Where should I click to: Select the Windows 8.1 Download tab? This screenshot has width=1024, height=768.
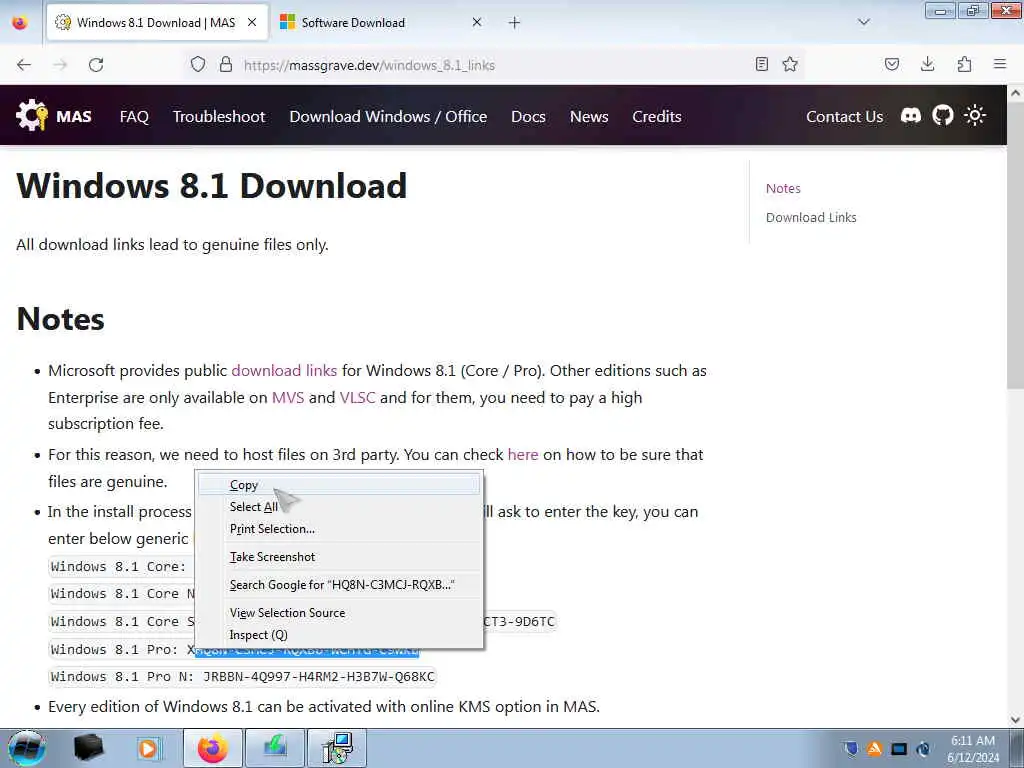(x=157, y=23)
